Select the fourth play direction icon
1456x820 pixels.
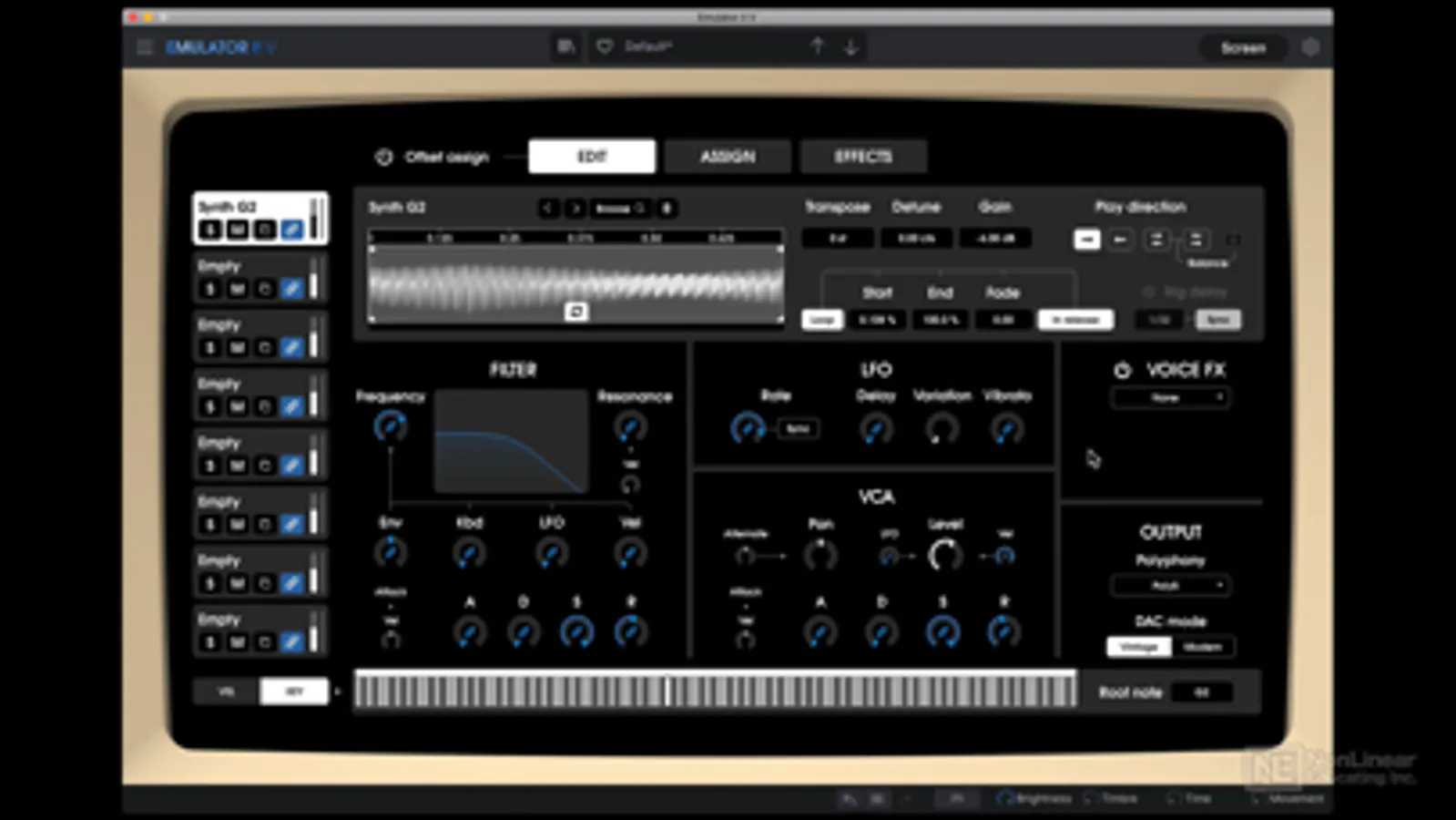point(1196,240)
